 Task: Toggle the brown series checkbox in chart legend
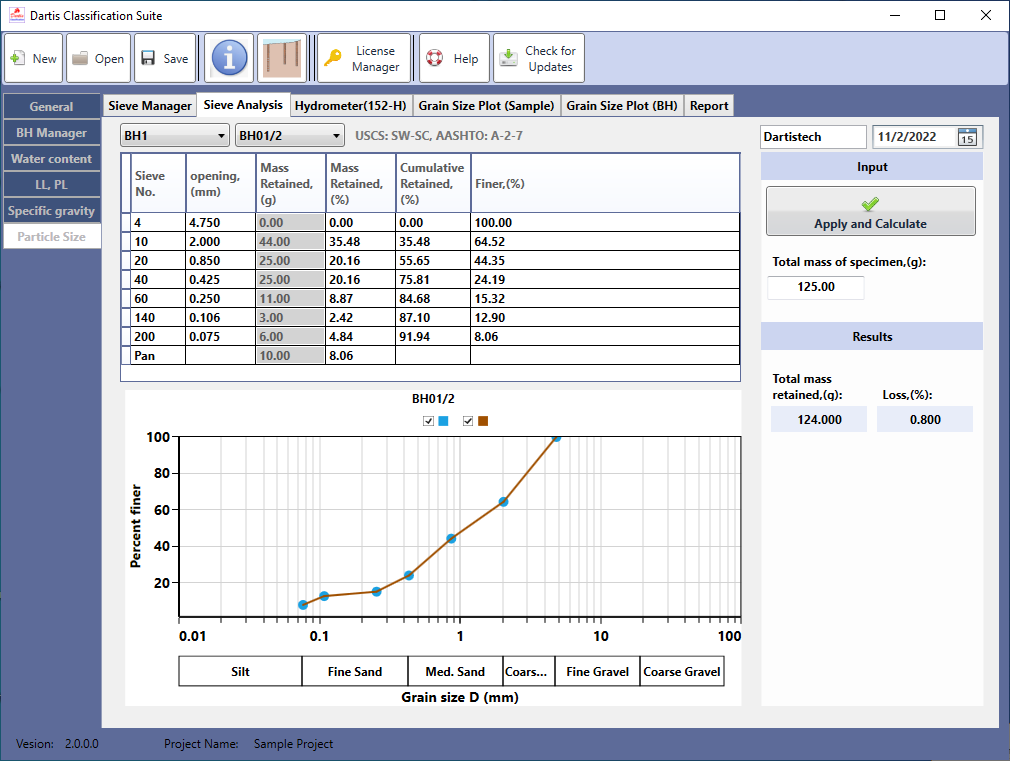(x=468, y=421)
